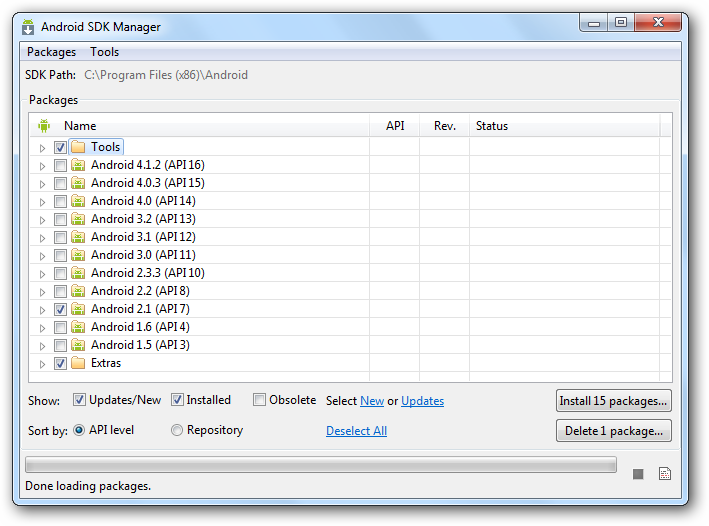Click the green Android icon in the Name header
709x526 pixels.
[44, 126]
